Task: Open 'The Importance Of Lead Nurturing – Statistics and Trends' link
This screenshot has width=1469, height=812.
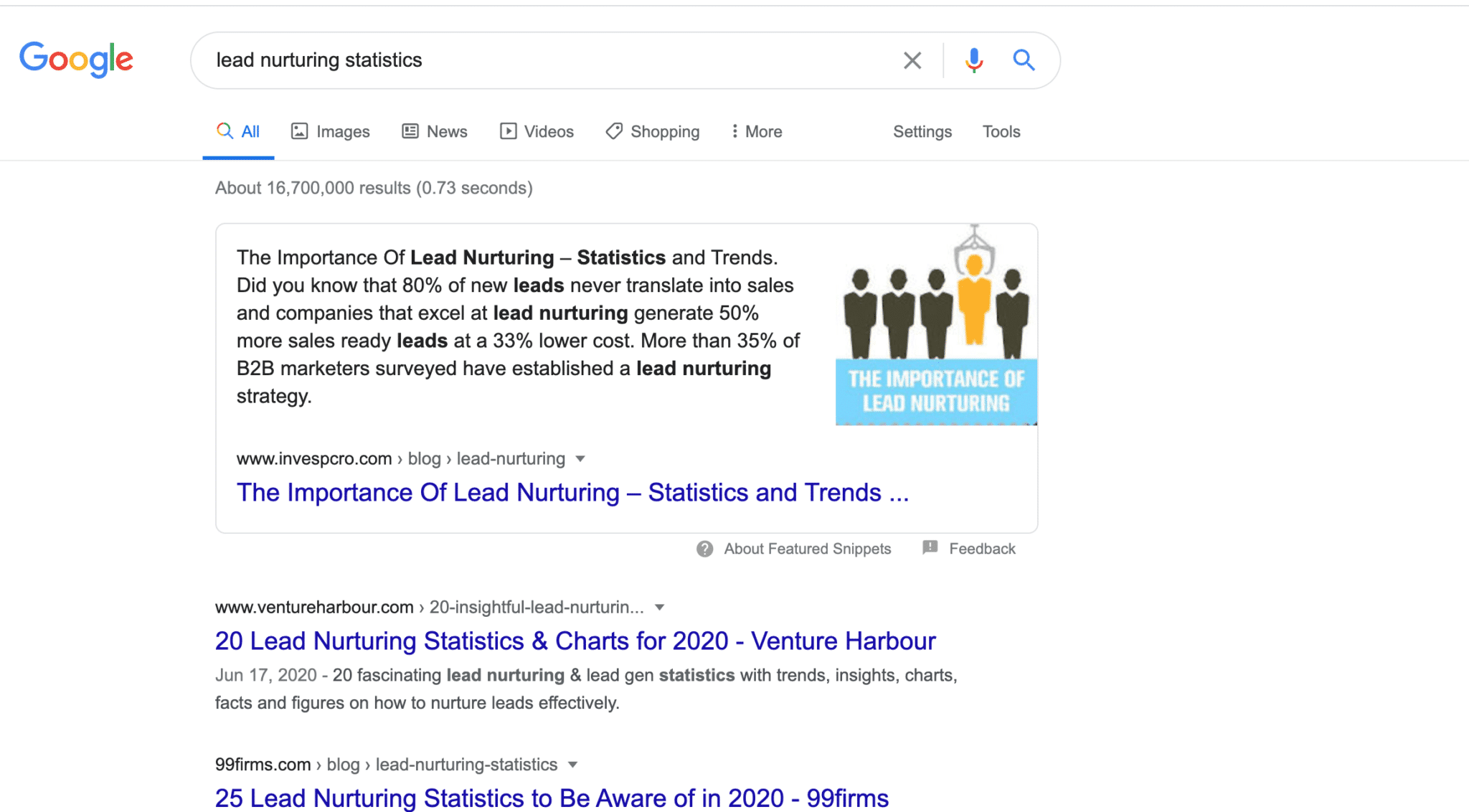Action: click(x=572, y=492)
